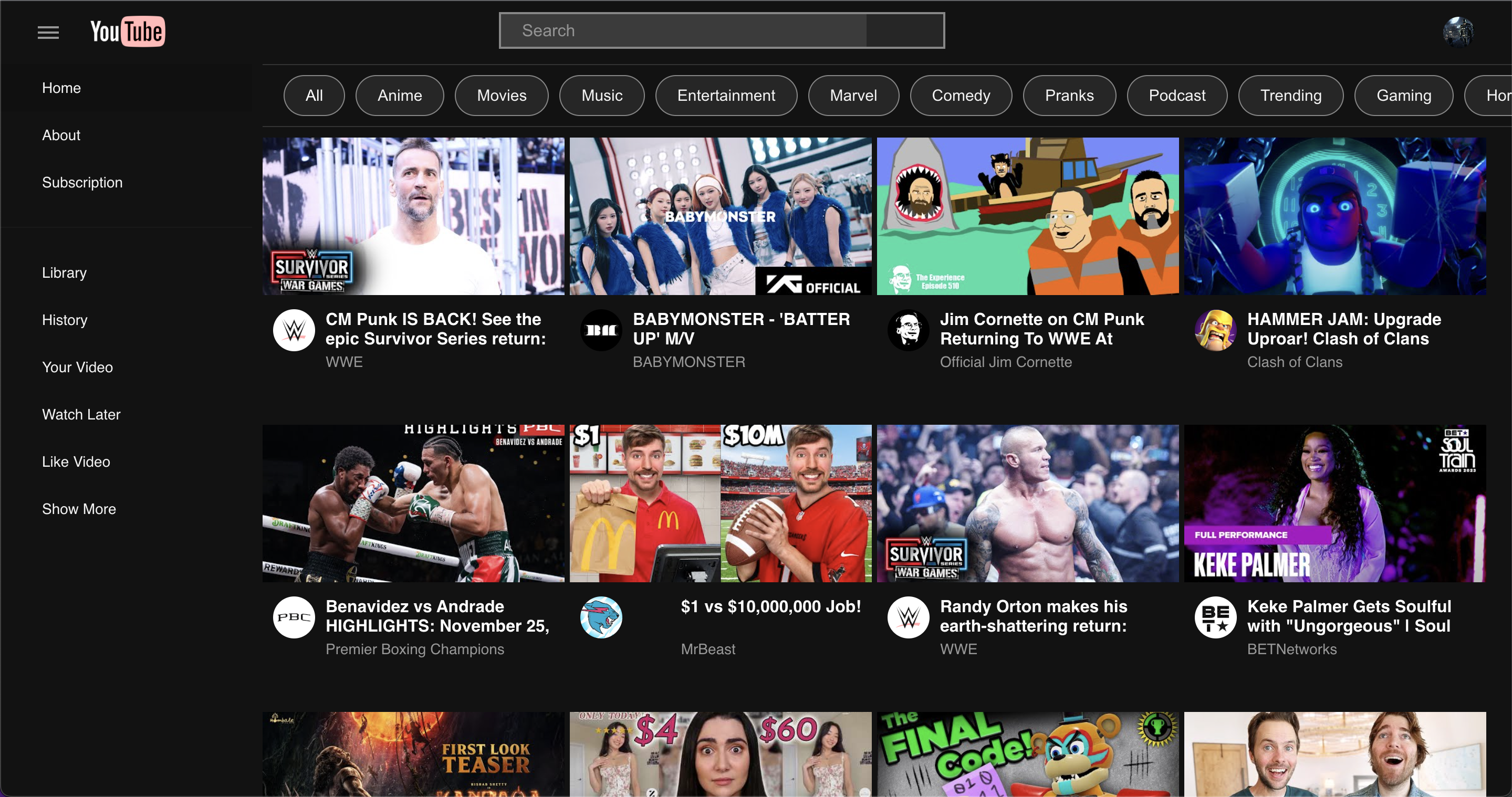This screenshot has width=1512, height=797.
Task: Click the search submit button
Action: click(x=904, y=30)
